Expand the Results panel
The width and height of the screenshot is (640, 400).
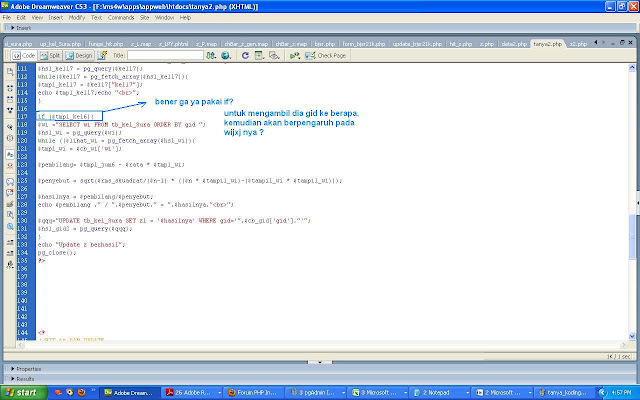(22, 379)
